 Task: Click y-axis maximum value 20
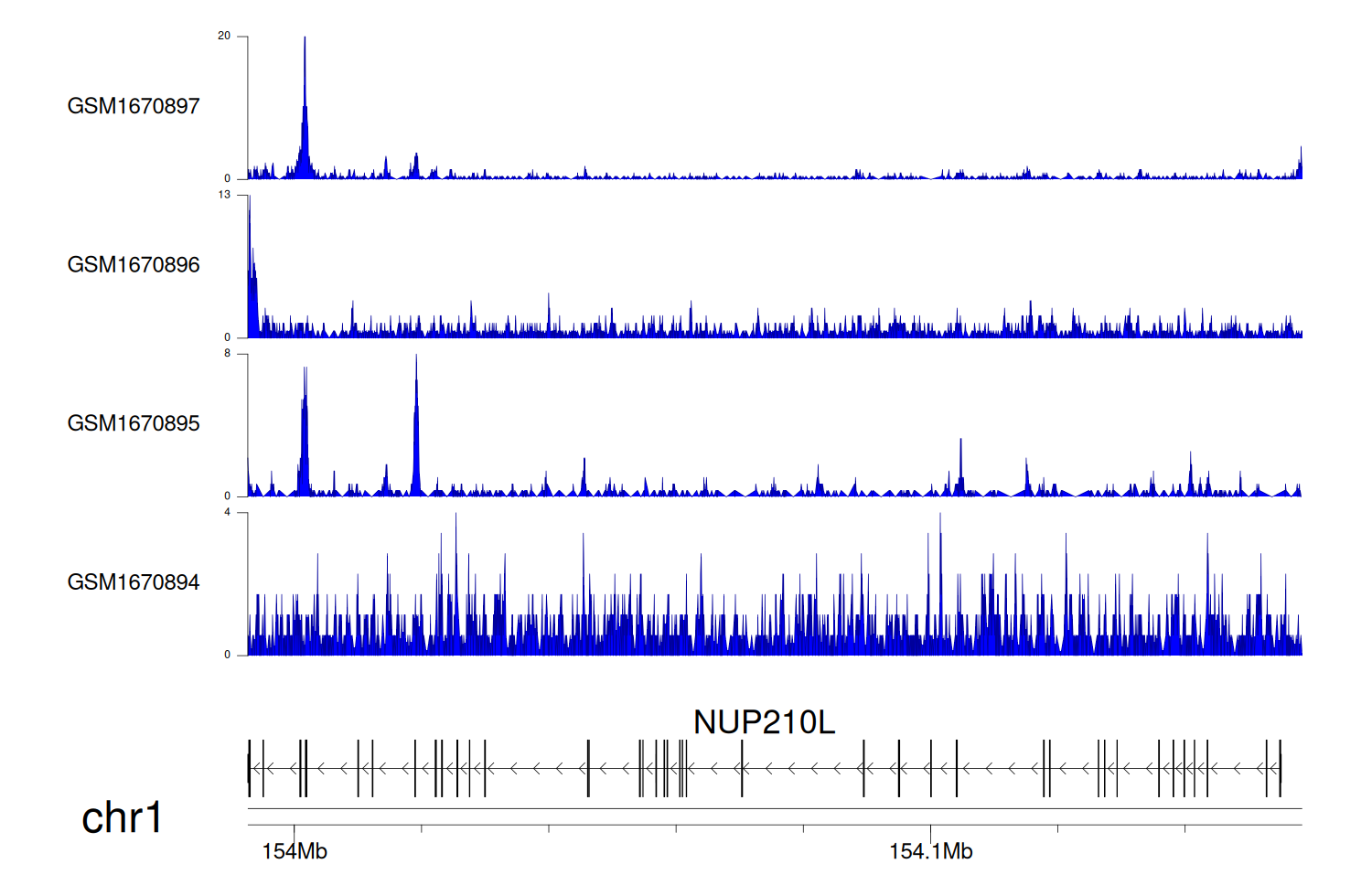click(x=224, y=36)
